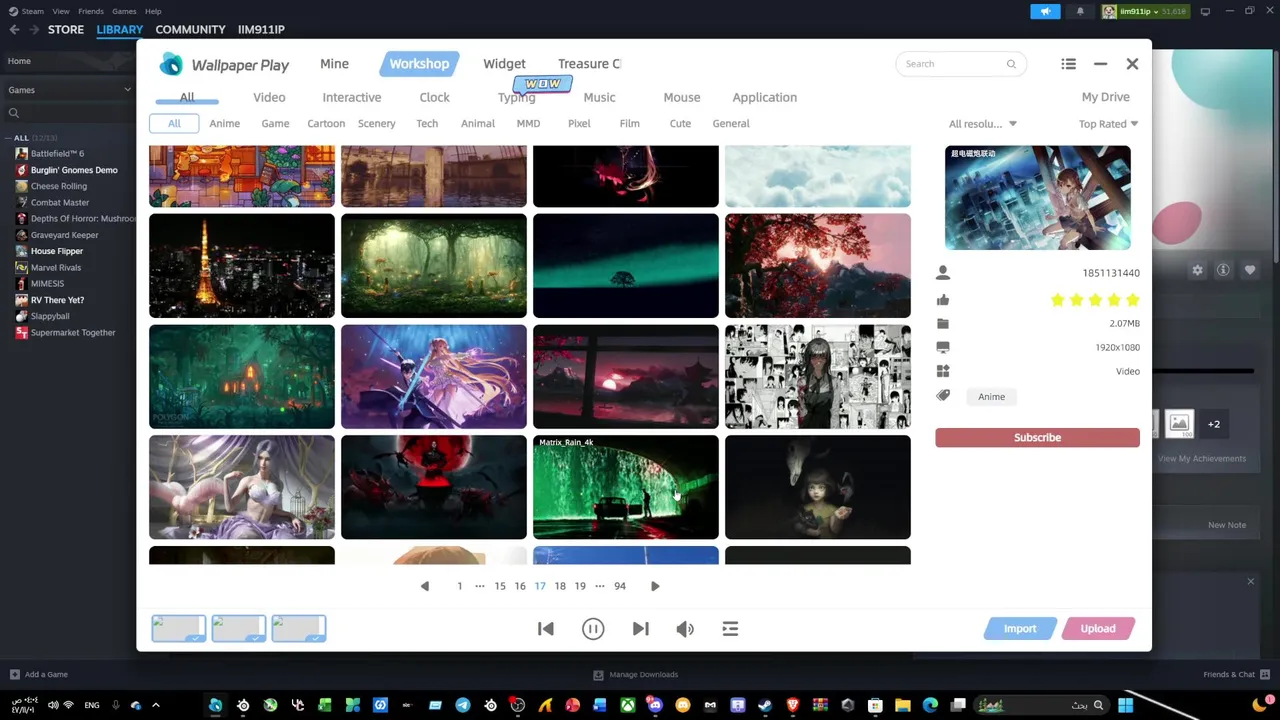
Task: Open Brave browser from the taskbar
Action: click(793, 705)
